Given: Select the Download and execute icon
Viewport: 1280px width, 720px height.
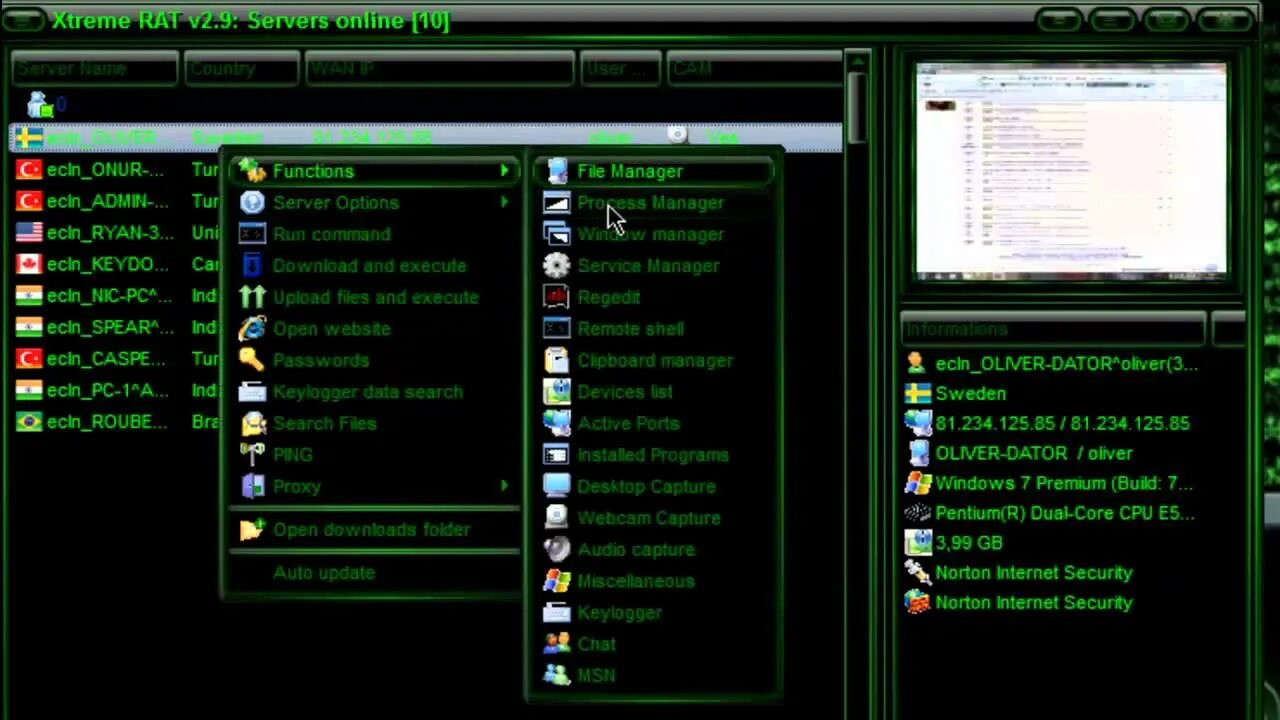Looking at the screenshot, I should [x=252, y=266].
